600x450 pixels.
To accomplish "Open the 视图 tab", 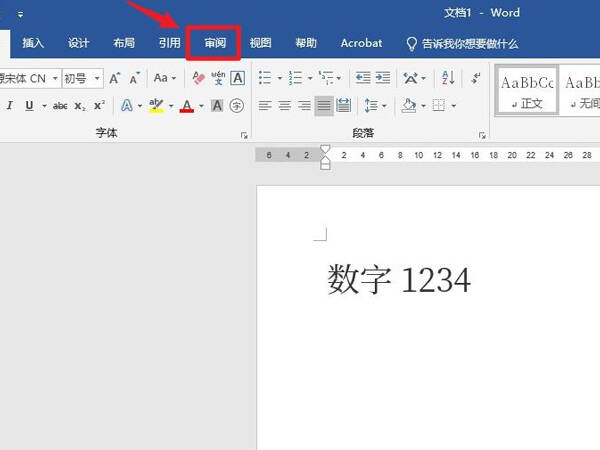I will [x=261, y=43].
